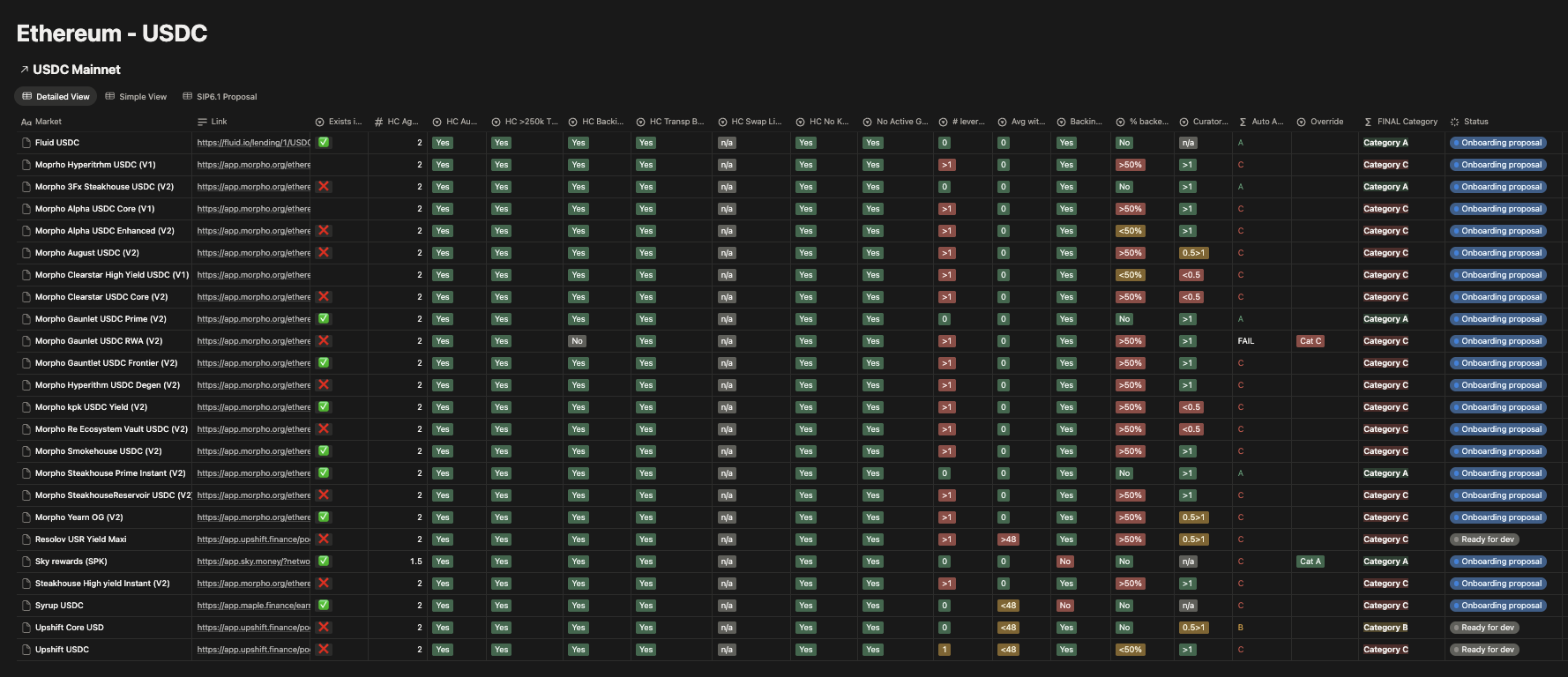1568x677 pixels.
Task: Click green check in Morpho Steakhouse Prime Instant row
Action: click(324, 472)
